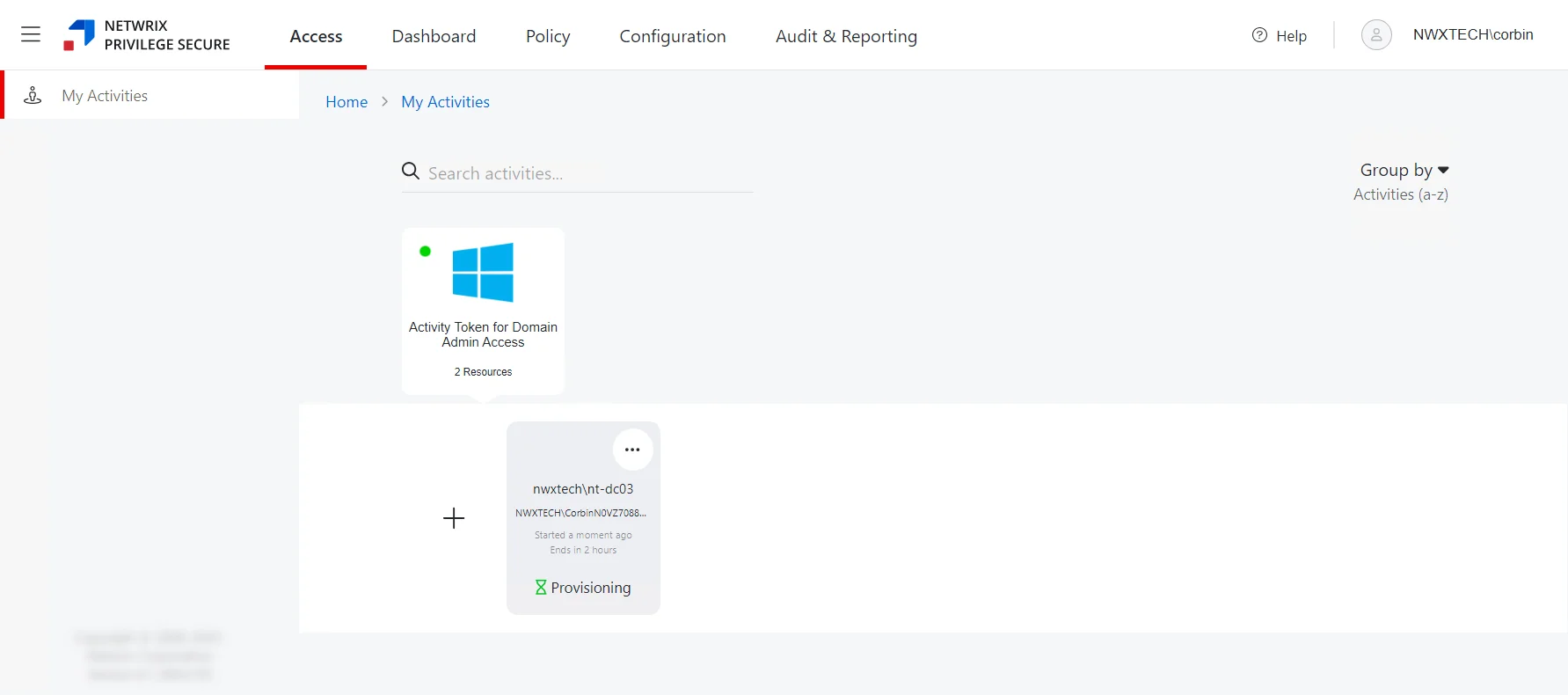1568x695 pixels.
Task: Click the Windows logo on activity card
Action: click(483, 273)
